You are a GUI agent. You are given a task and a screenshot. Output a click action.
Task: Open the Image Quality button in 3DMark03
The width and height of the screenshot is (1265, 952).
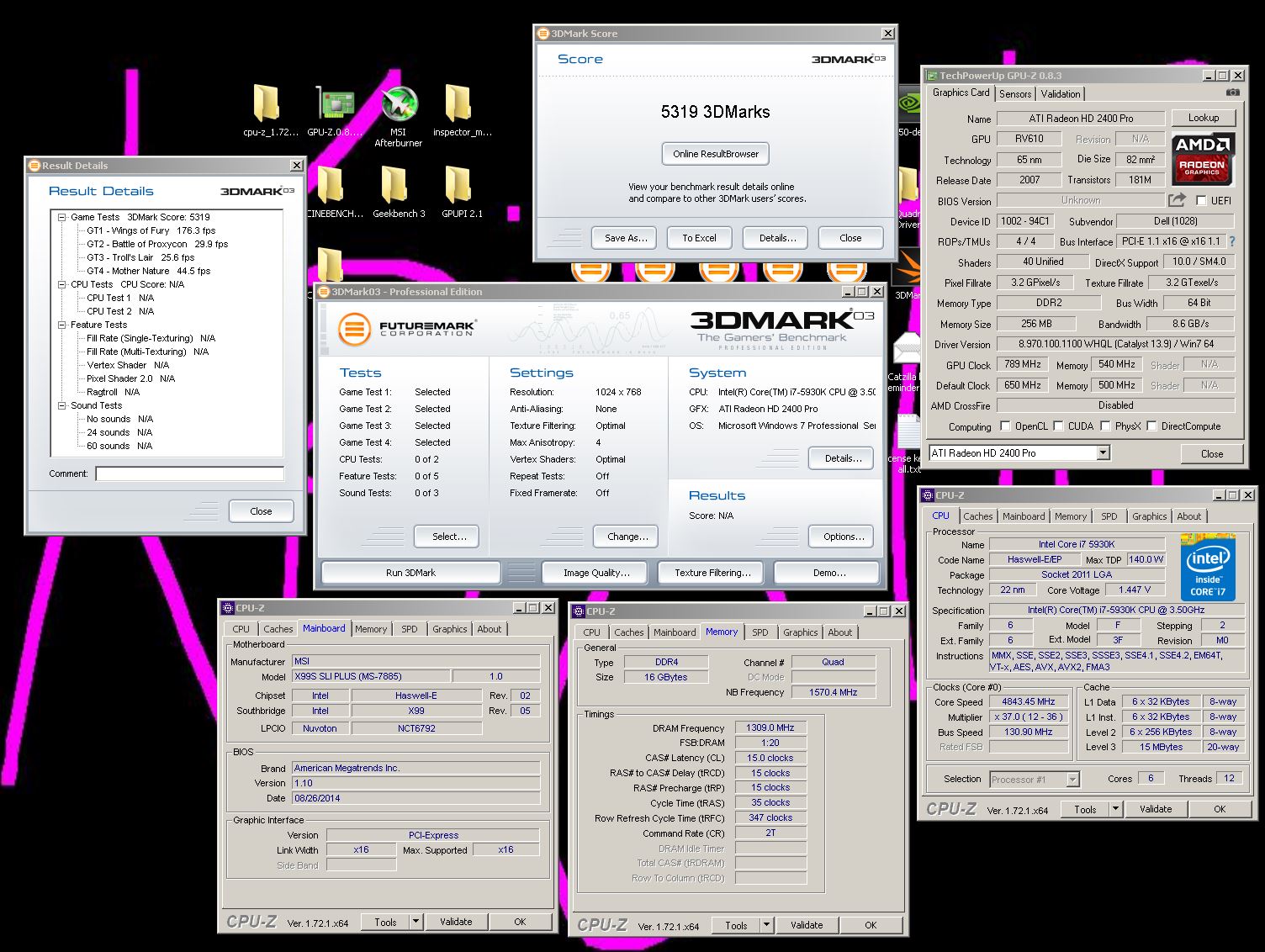pos(596,573)
